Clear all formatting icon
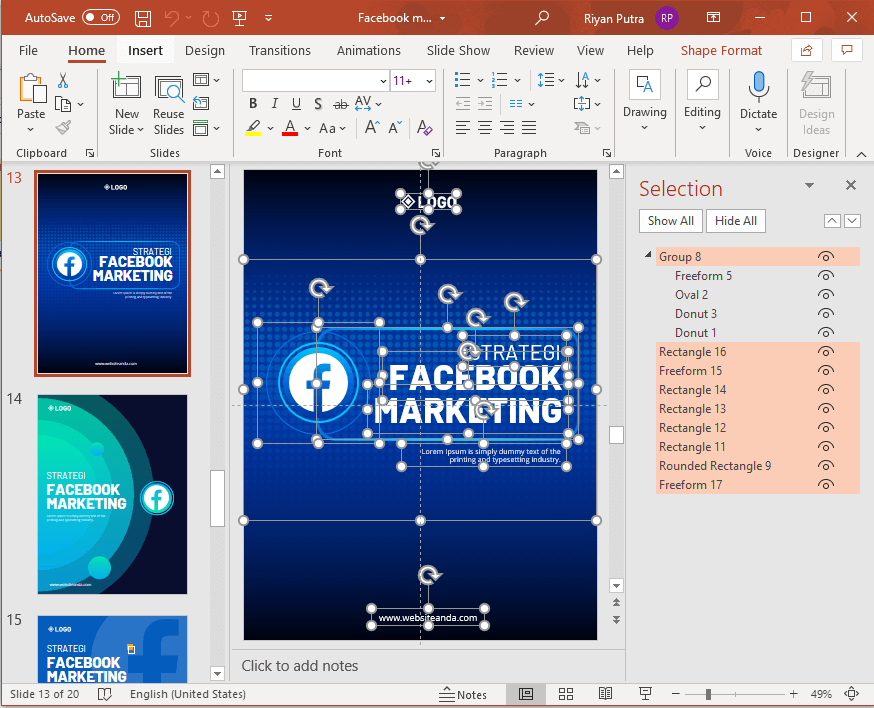The image size is (874, 708). coord(424,128)
